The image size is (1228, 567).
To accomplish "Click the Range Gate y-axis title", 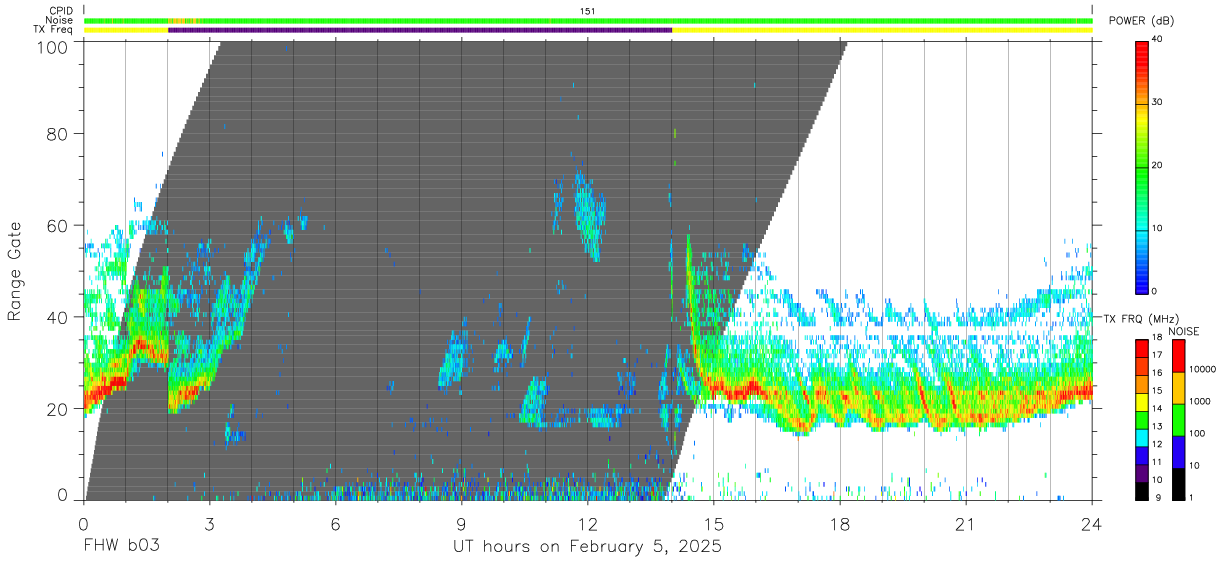I will [x=15, y=272].
